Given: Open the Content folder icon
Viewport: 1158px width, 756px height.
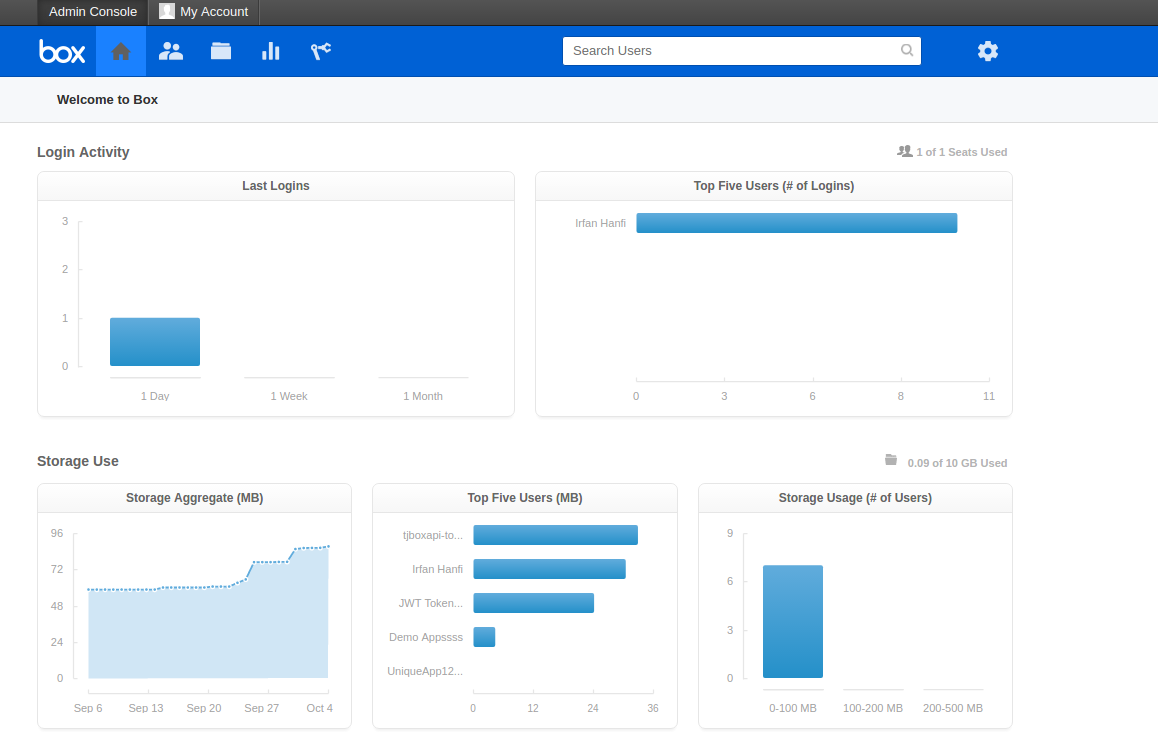Looking at the screenshot, I should 221,51.
